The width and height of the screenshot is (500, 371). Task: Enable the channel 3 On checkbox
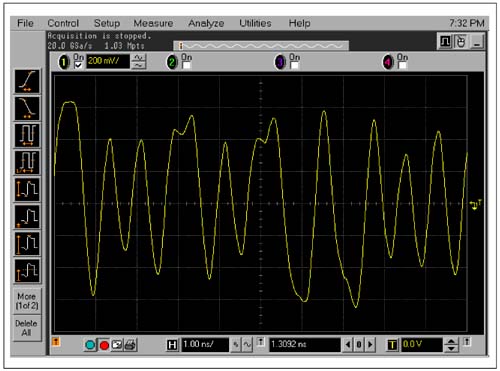(x=295, y=65)
